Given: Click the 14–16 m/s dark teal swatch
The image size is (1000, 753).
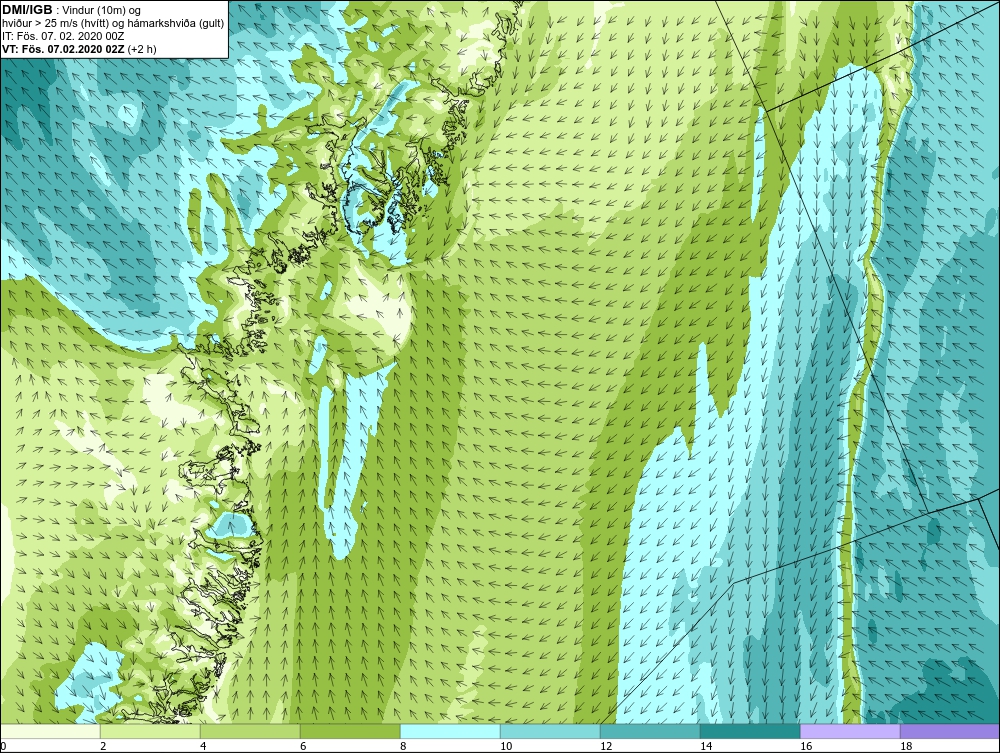Looking at the screenshot, I should [750, 731].
